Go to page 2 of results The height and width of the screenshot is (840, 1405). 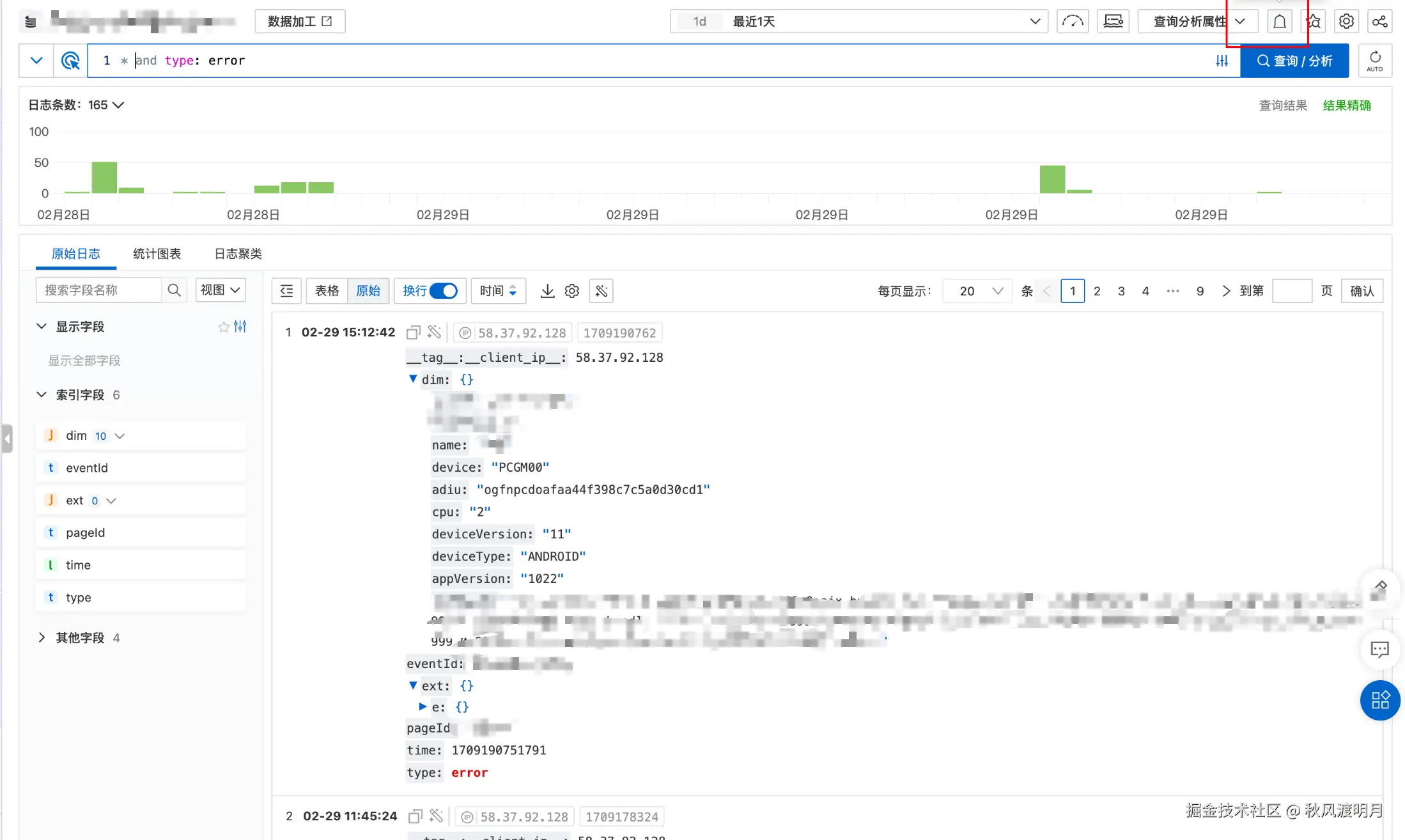point(1097,291)
